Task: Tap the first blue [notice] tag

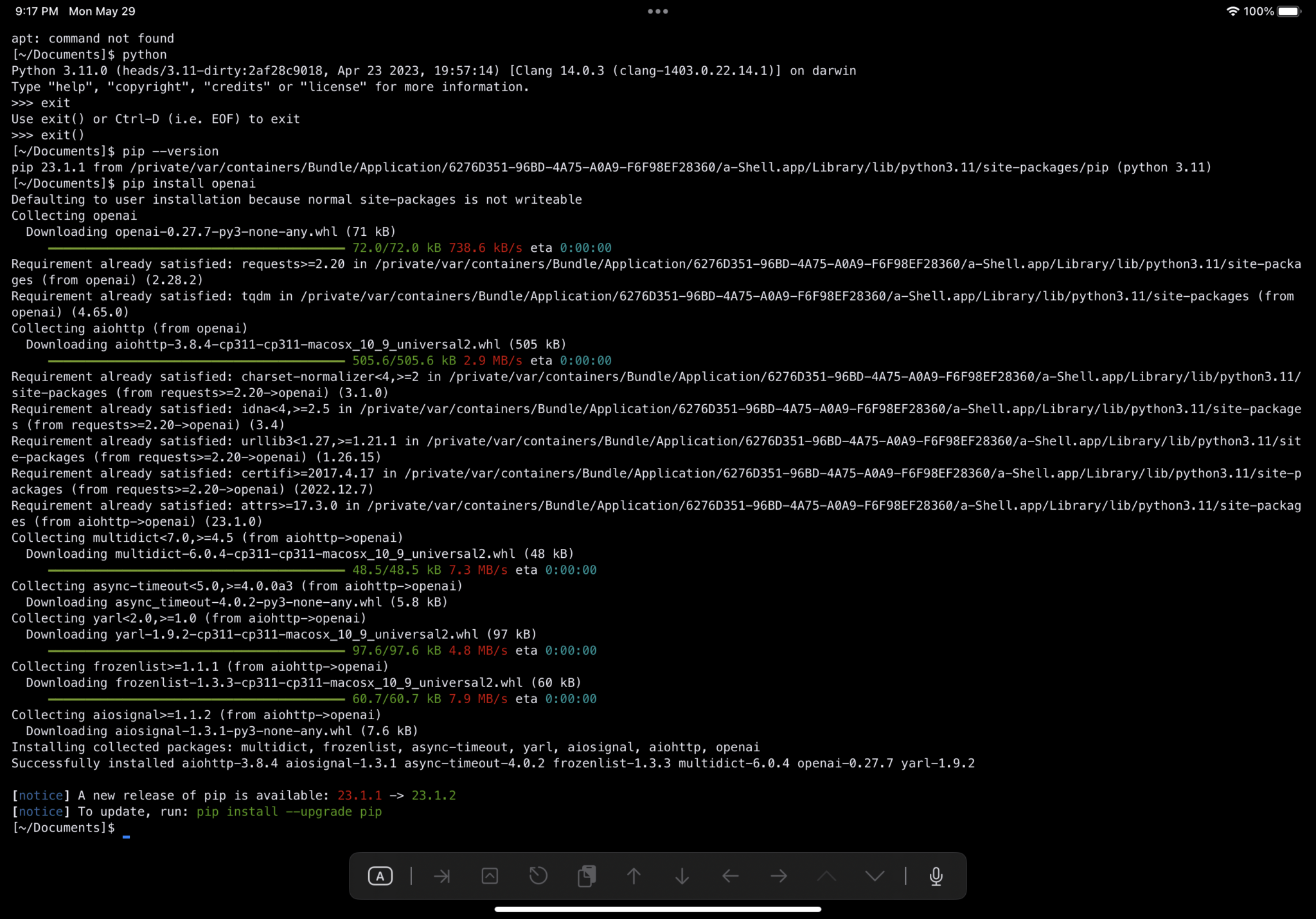Action: 41,796
